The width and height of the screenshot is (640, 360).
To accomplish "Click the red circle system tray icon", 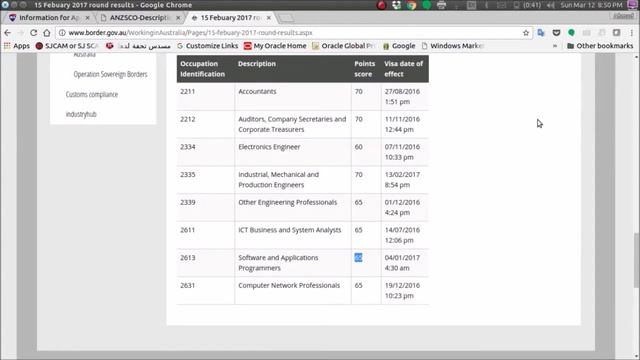I will coord(381,5).
